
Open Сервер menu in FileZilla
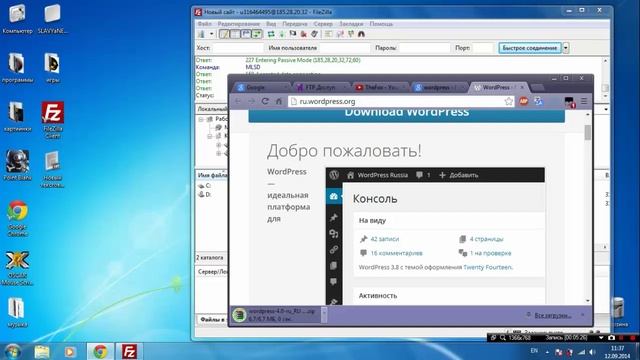[323, 24]
